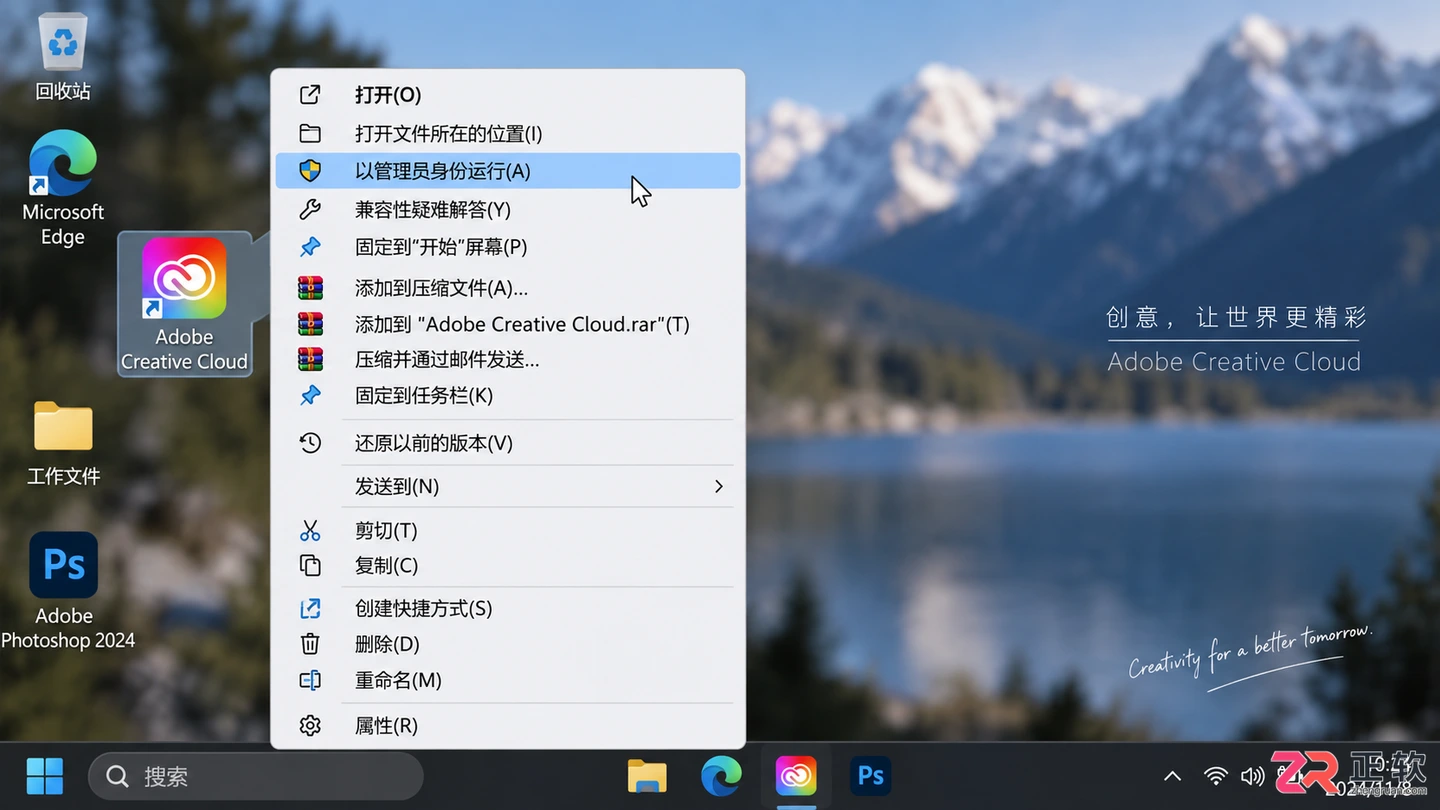The height and width of the screenshot is (810, 1440).
Task: Open the Recycle Bin desktop icon
Action: point(63,57)
